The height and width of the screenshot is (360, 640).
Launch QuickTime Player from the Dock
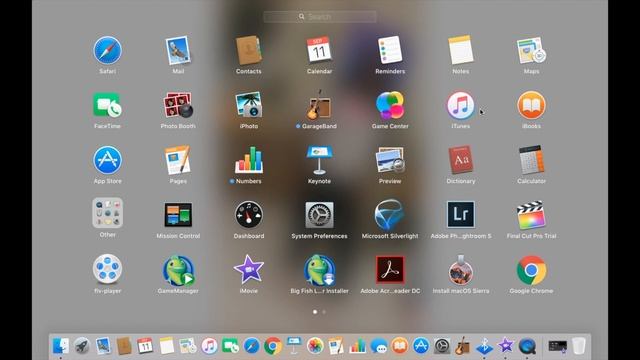point(527,346)
